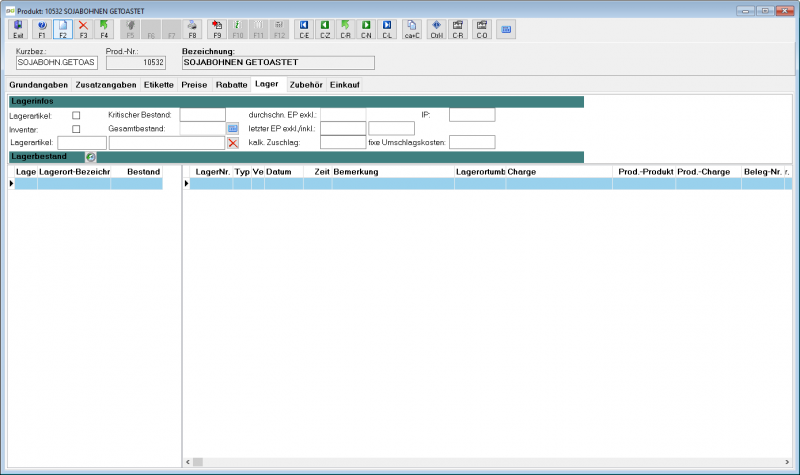Viewport: 800px width, 475px height.
Task: Click the Kurzbez. input field
Action: pyautogui.click(x=57, y=62)
